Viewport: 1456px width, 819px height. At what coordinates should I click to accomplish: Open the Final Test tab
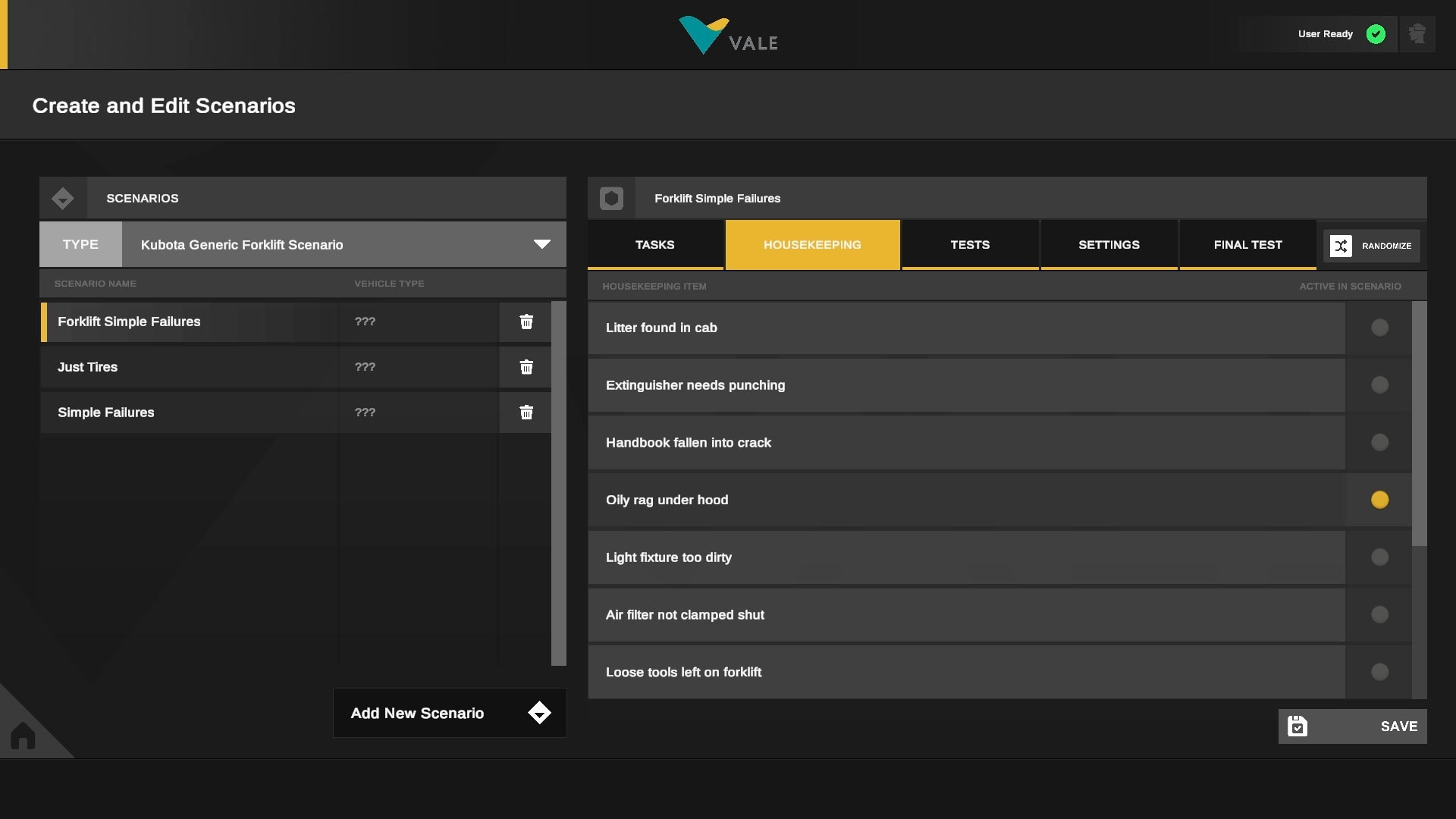tap(1247, 245)
